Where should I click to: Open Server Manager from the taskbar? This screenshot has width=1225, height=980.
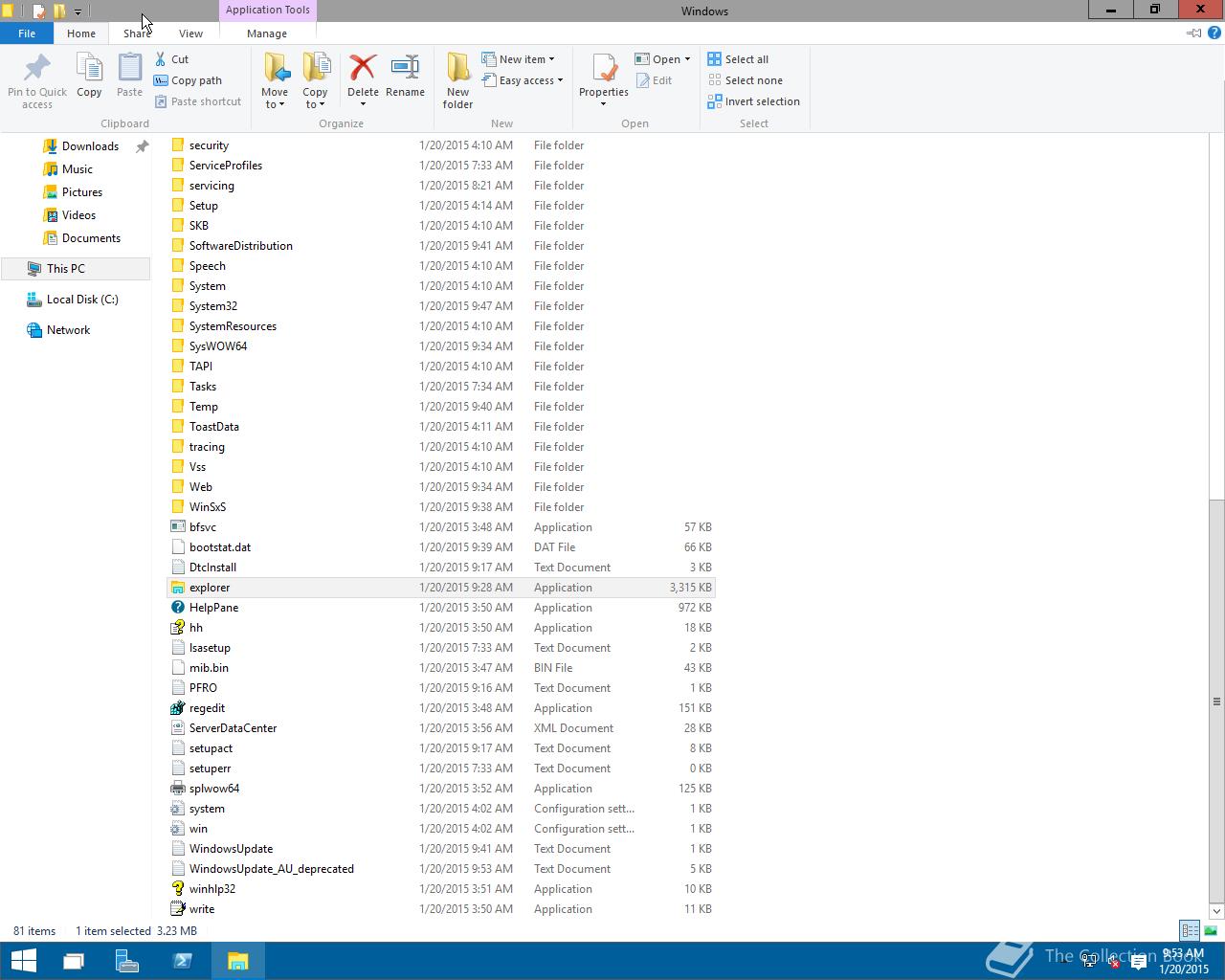tap(127, 960)
